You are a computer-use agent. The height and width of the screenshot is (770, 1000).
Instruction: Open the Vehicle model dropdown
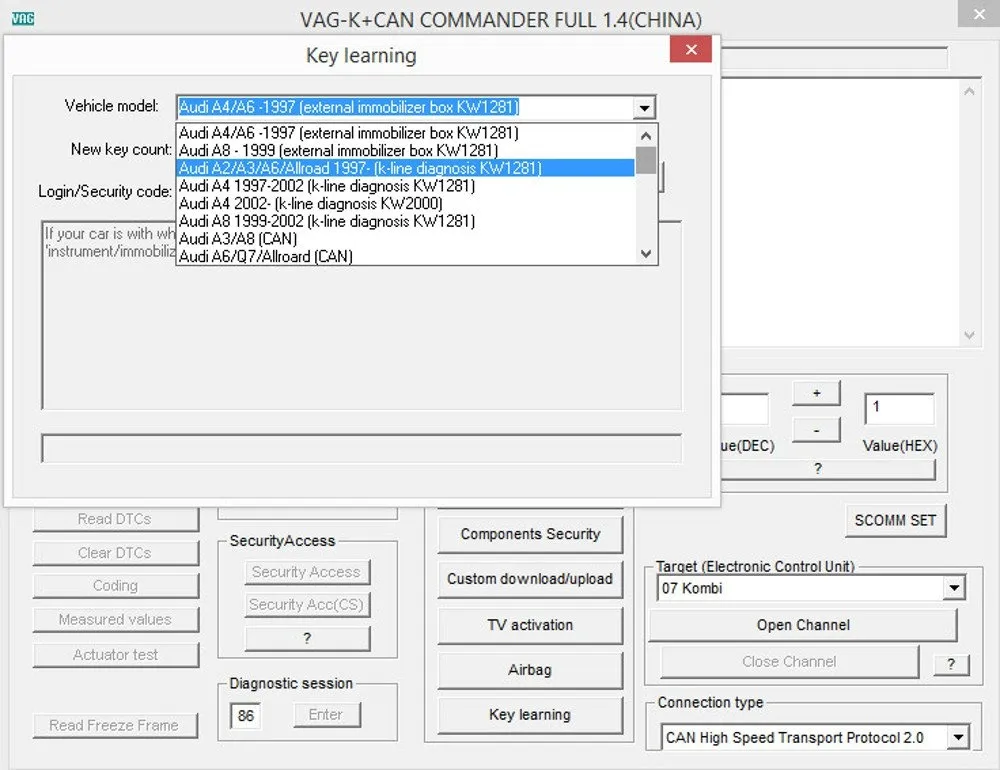coord(646,107)
